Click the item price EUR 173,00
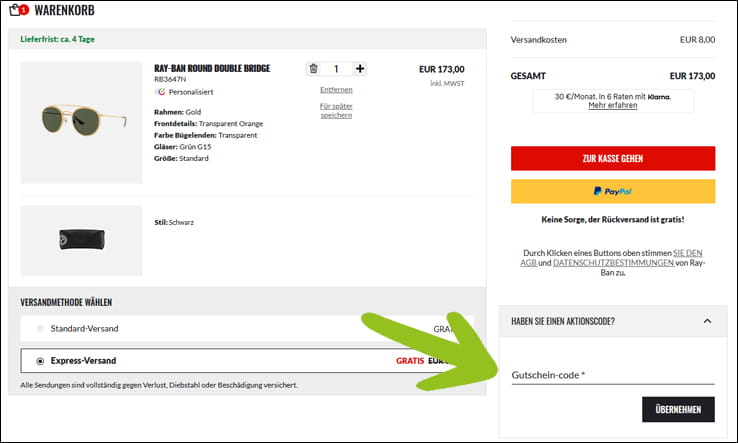Viewport: 738px width, 443px height. (441, 69)
